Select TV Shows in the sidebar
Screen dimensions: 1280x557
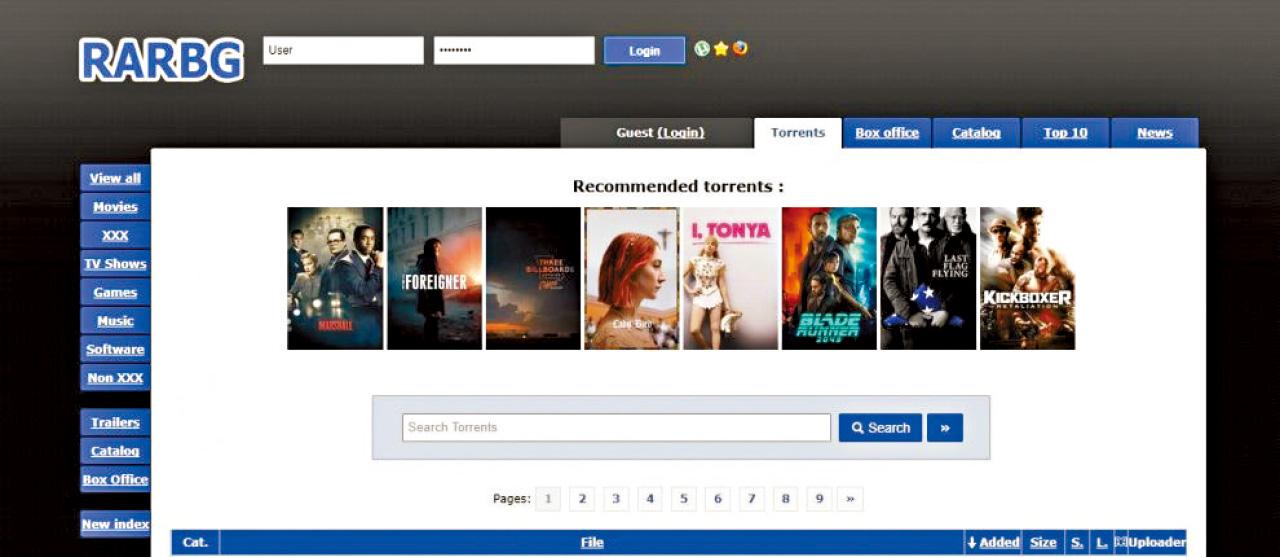pyautogui.click(x=115, y=264)
